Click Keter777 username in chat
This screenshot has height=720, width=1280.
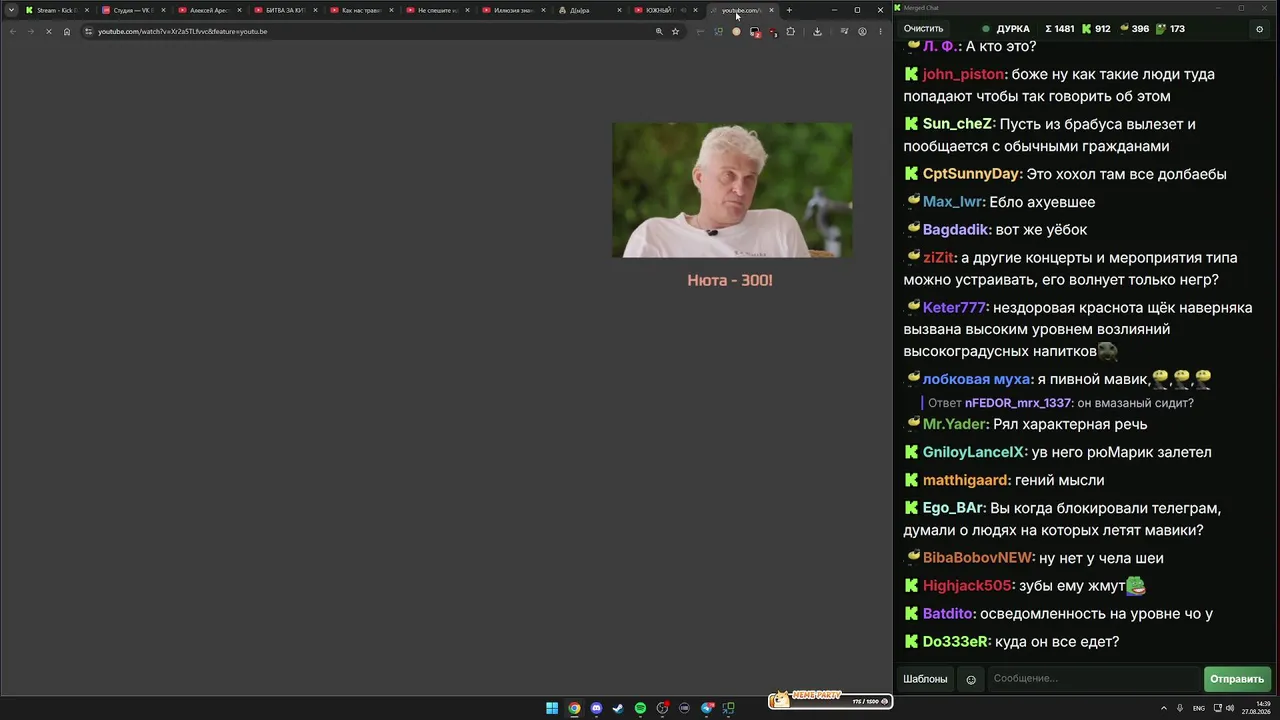point(954,308)
